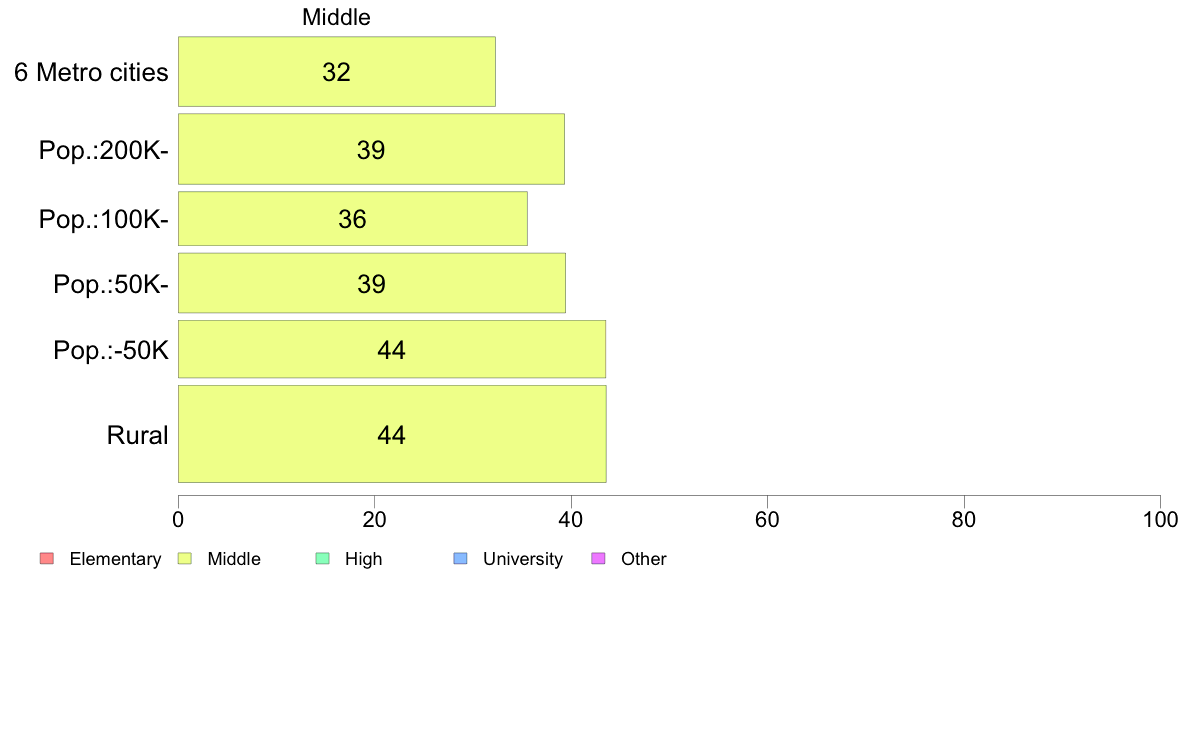Select the 6 Metro cities bar
1188x736 pixels.
337,72
